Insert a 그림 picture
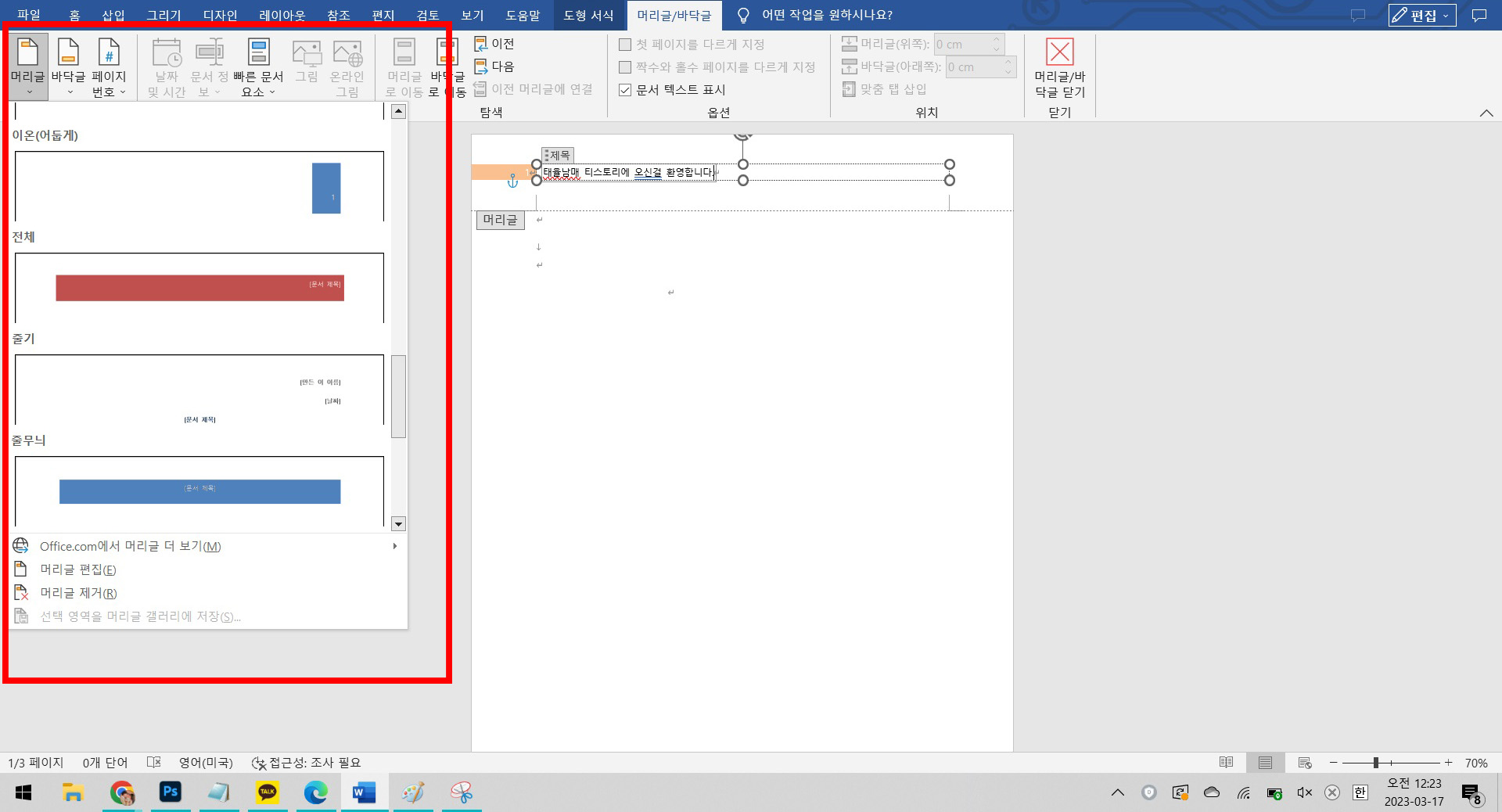 [x=307, y=63]
